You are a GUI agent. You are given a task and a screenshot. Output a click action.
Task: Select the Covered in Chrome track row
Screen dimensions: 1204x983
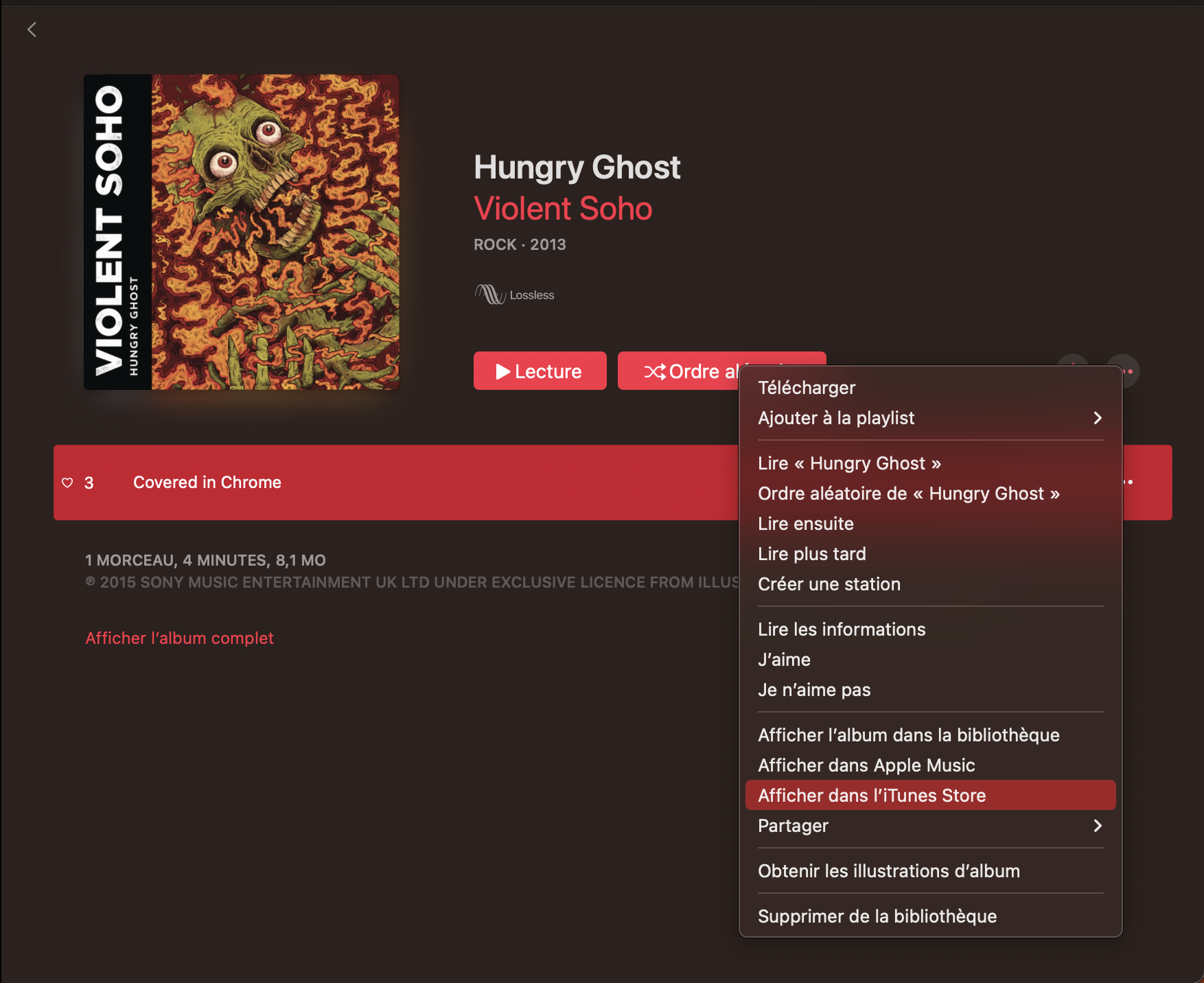(396, 483)
